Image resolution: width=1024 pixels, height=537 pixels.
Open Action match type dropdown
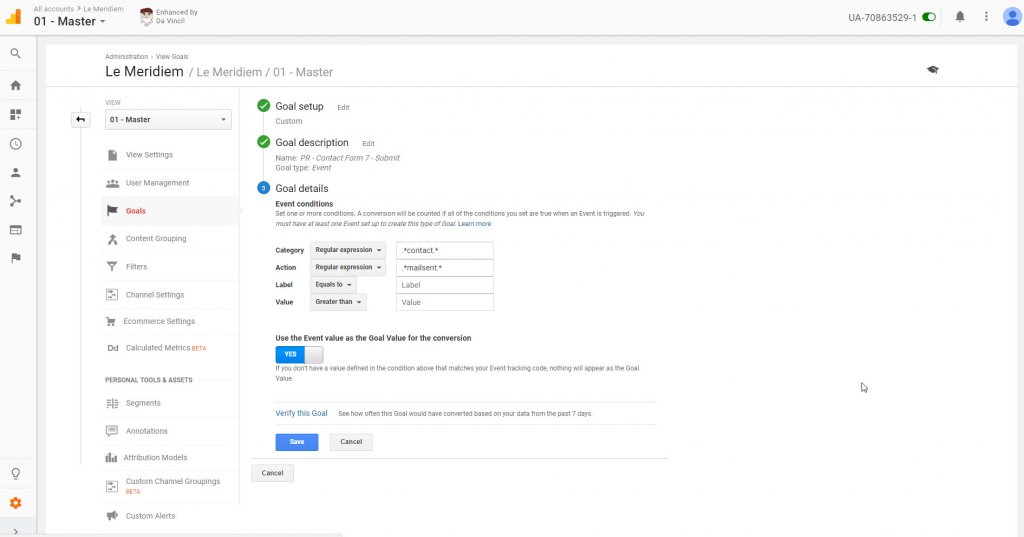(x=347, y=267)
